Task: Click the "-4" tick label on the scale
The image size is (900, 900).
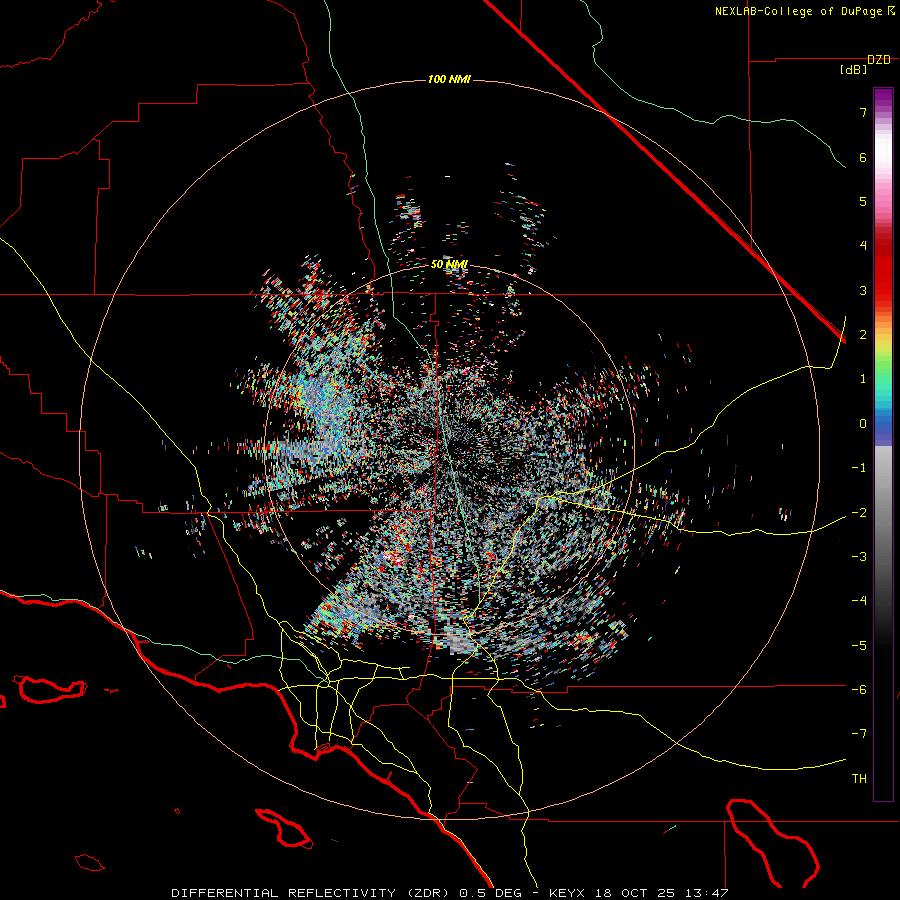Action: coord(859,601)
